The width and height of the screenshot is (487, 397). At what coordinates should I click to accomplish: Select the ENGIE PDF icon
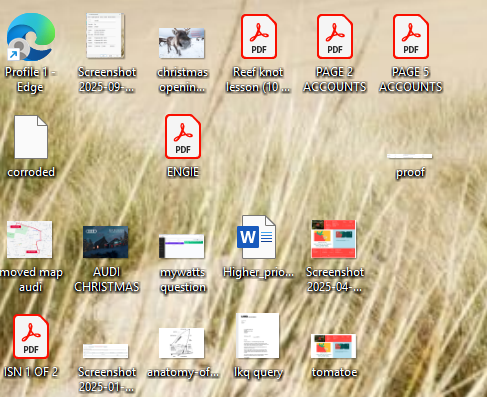point(183,136)
